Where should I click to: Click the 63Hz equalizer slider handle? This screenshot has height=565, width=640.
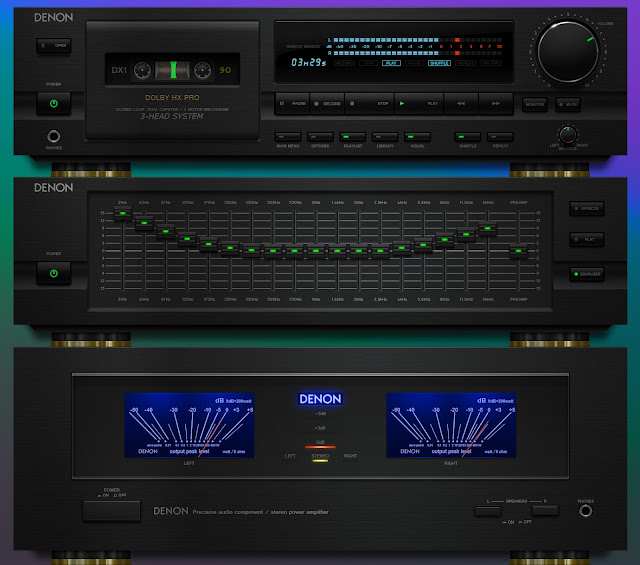(x=144, y=223)
